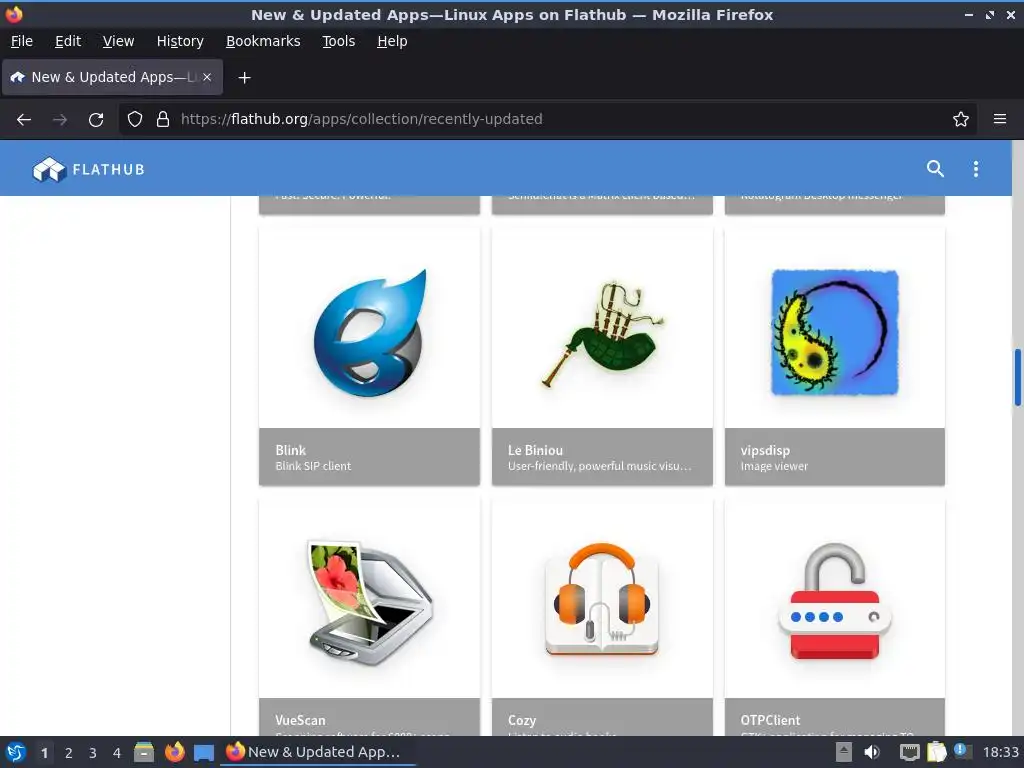
Task: Click the browser forward arrow
Action: pos(59,119)
